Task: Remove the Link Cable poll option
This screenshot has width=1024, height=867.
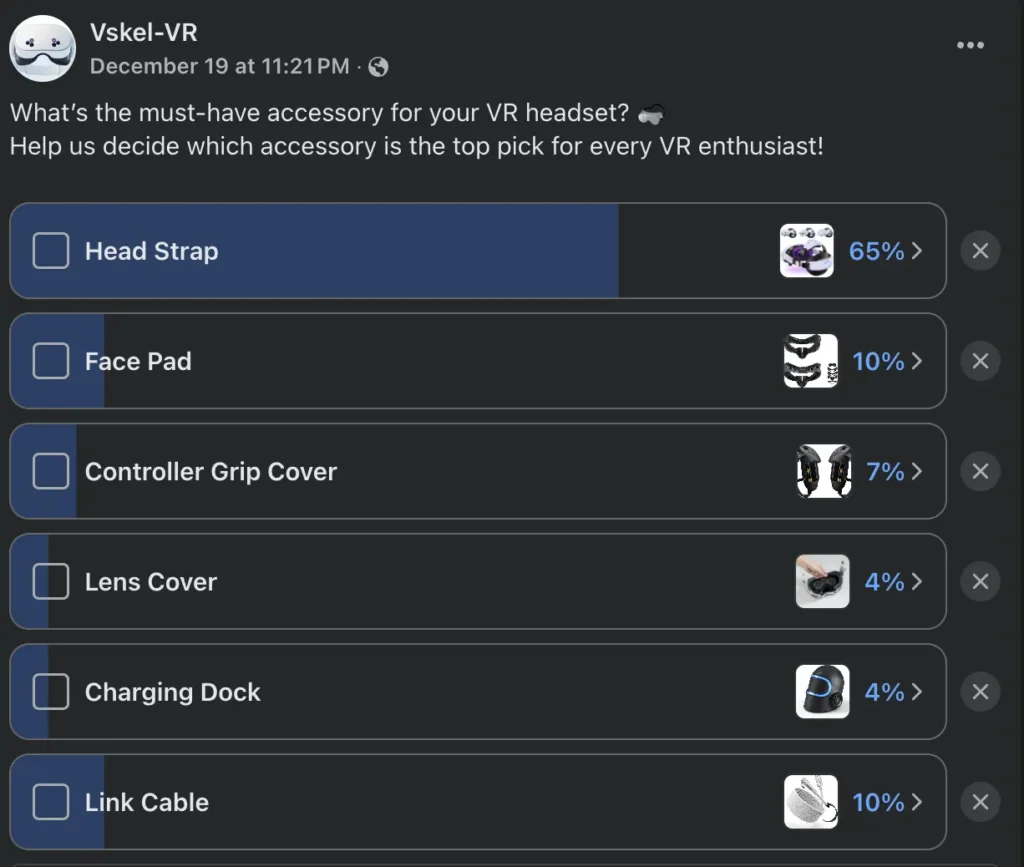Action: (980, 802)
